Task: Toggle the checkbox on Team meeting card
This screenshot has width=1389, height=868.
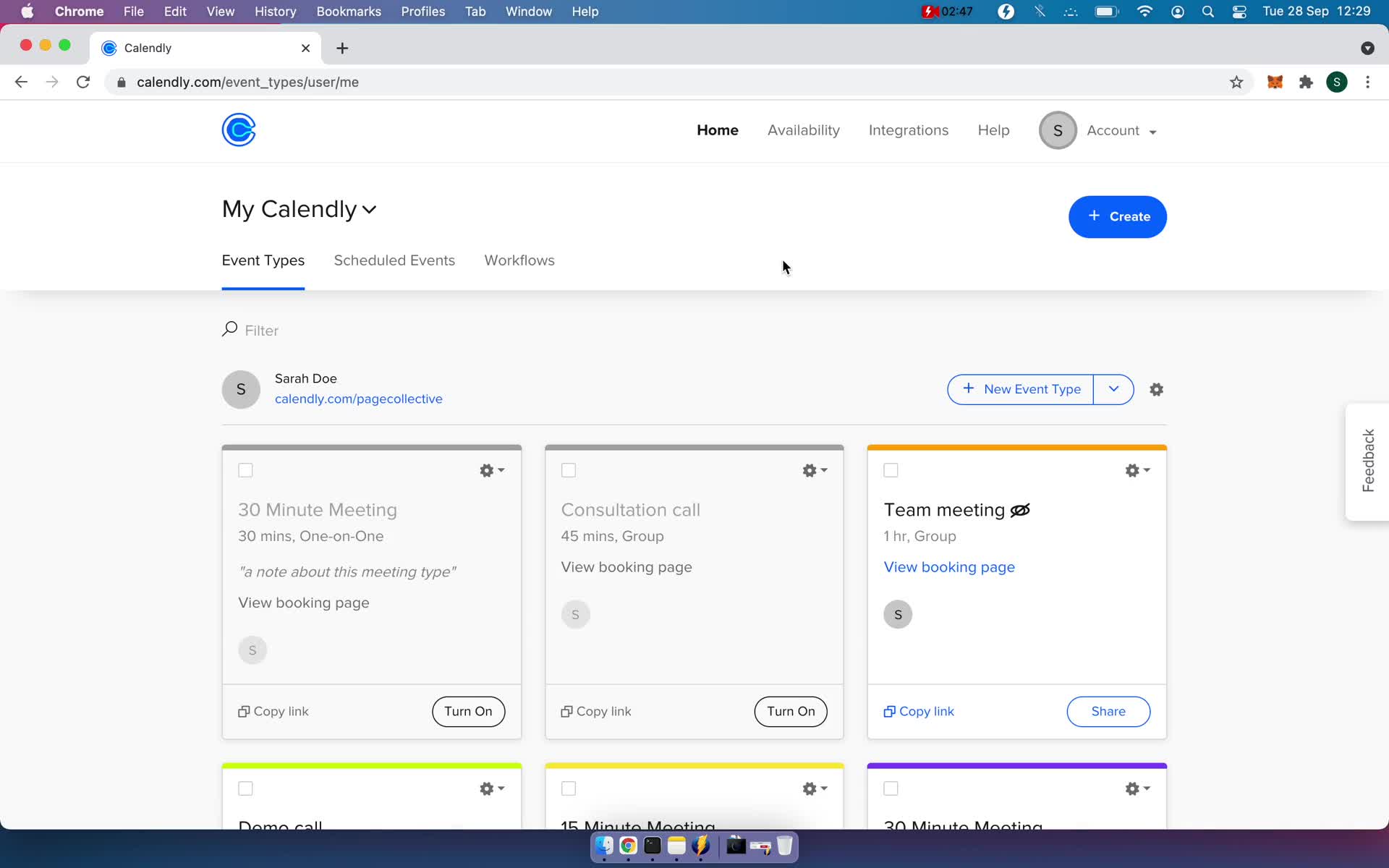Action: [x=891, y=470]
